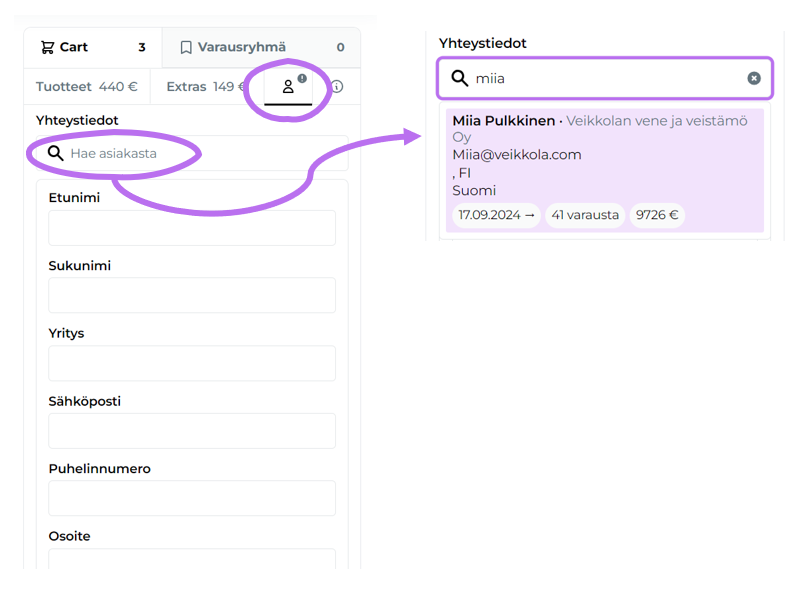Click the search field containing miia

(605, 78)
